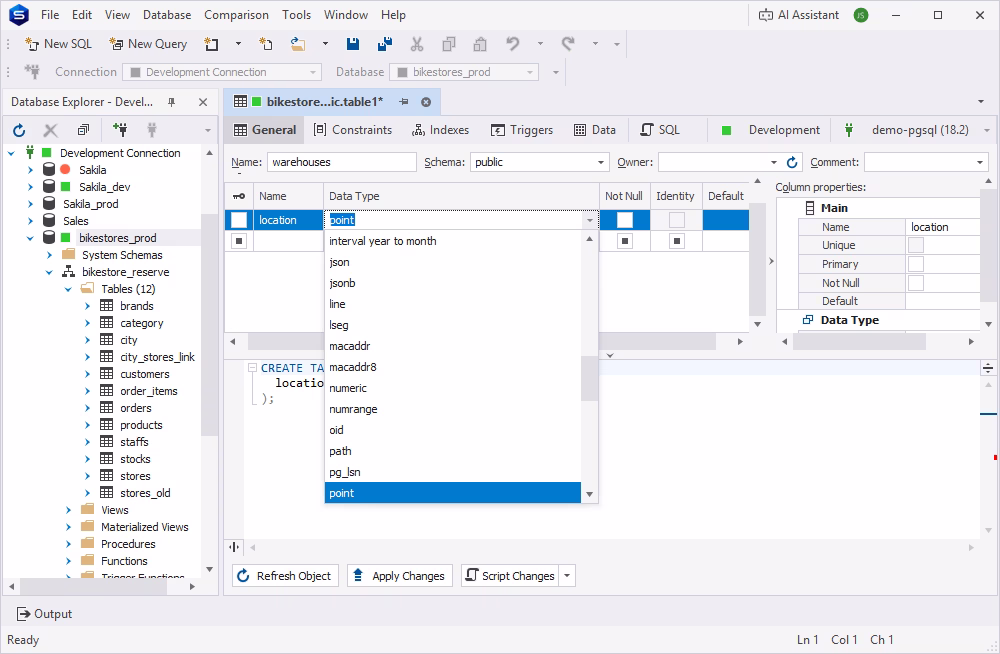The image size is (1000, 654).
Task: Toggle Not Null checkbox for location row
Action: 625,220
